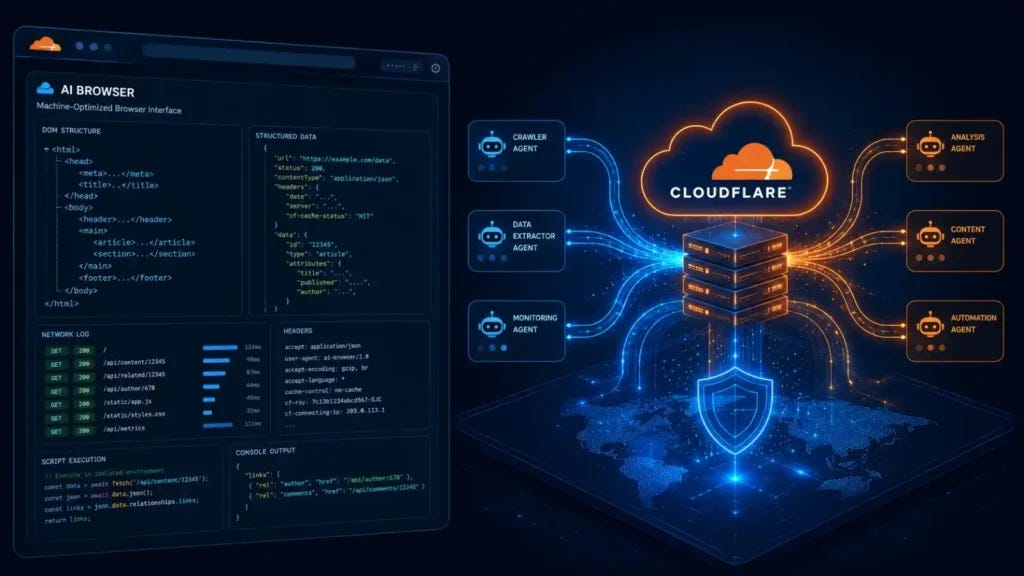1024x576 pixels.
Task: Click the timing bar for /static/app.js request
Action: pos(209,399)
